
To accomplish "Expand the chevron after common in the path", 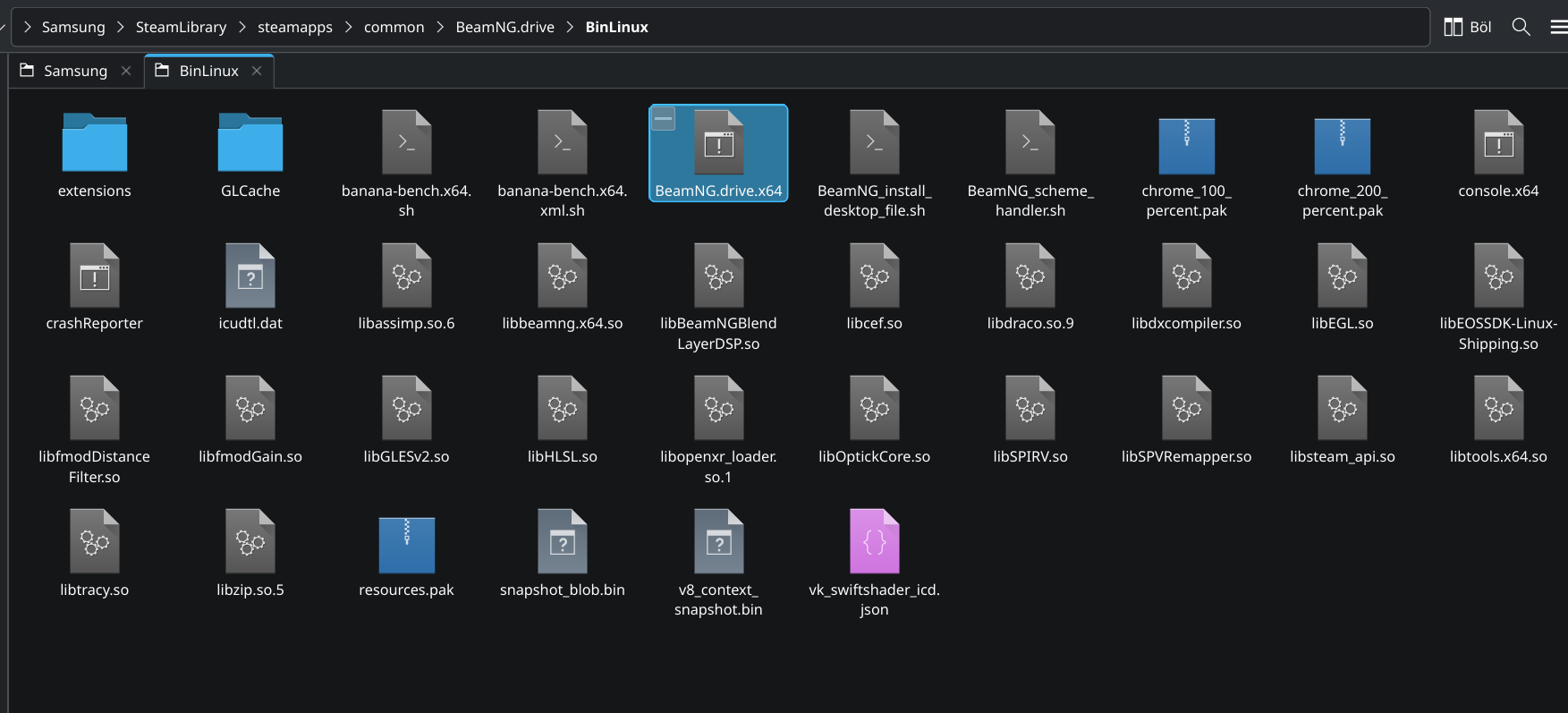I will (x=440, y=27).
